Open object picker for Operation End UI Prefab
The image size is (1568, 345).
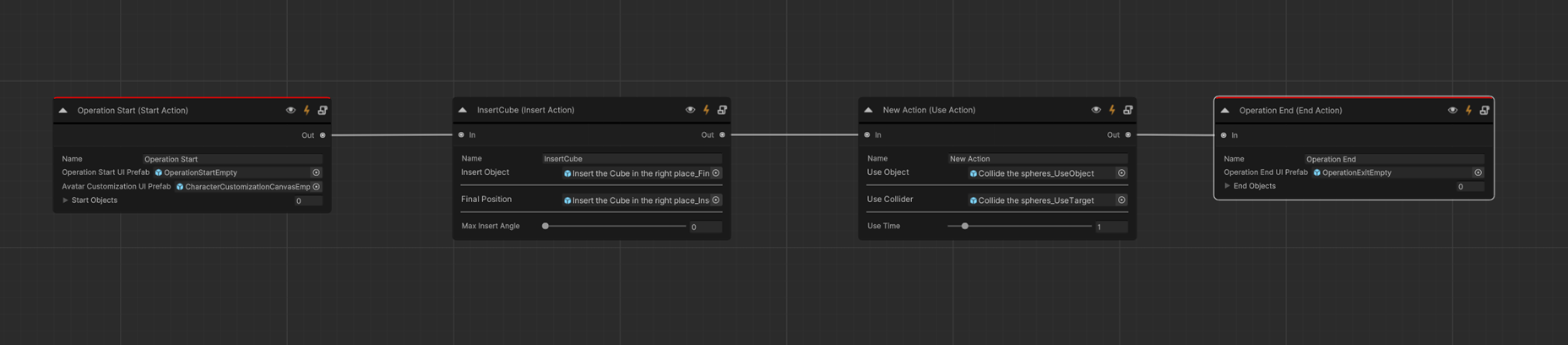[x=1478, y=172]
